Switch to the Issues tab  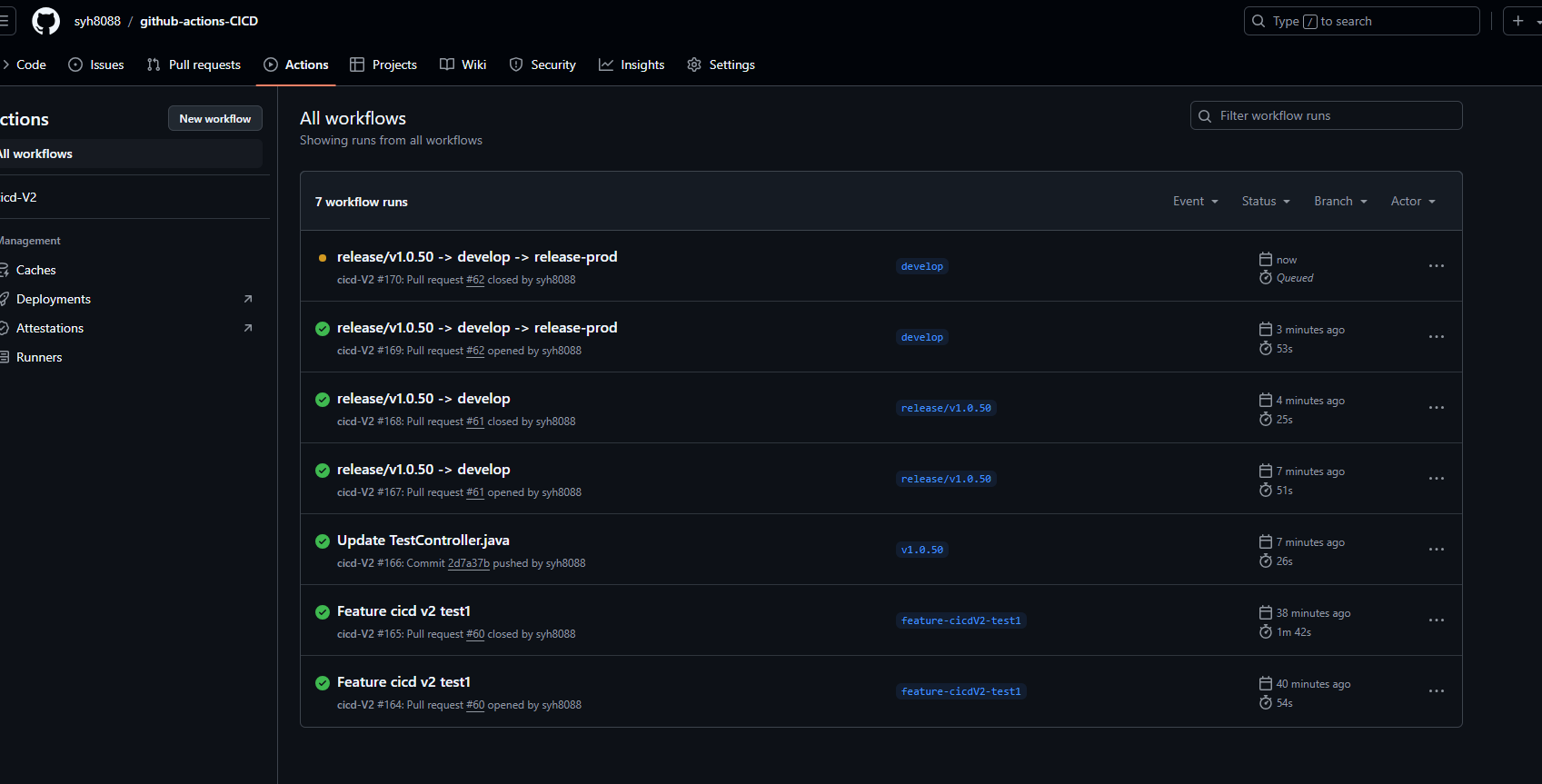point(96,65)
